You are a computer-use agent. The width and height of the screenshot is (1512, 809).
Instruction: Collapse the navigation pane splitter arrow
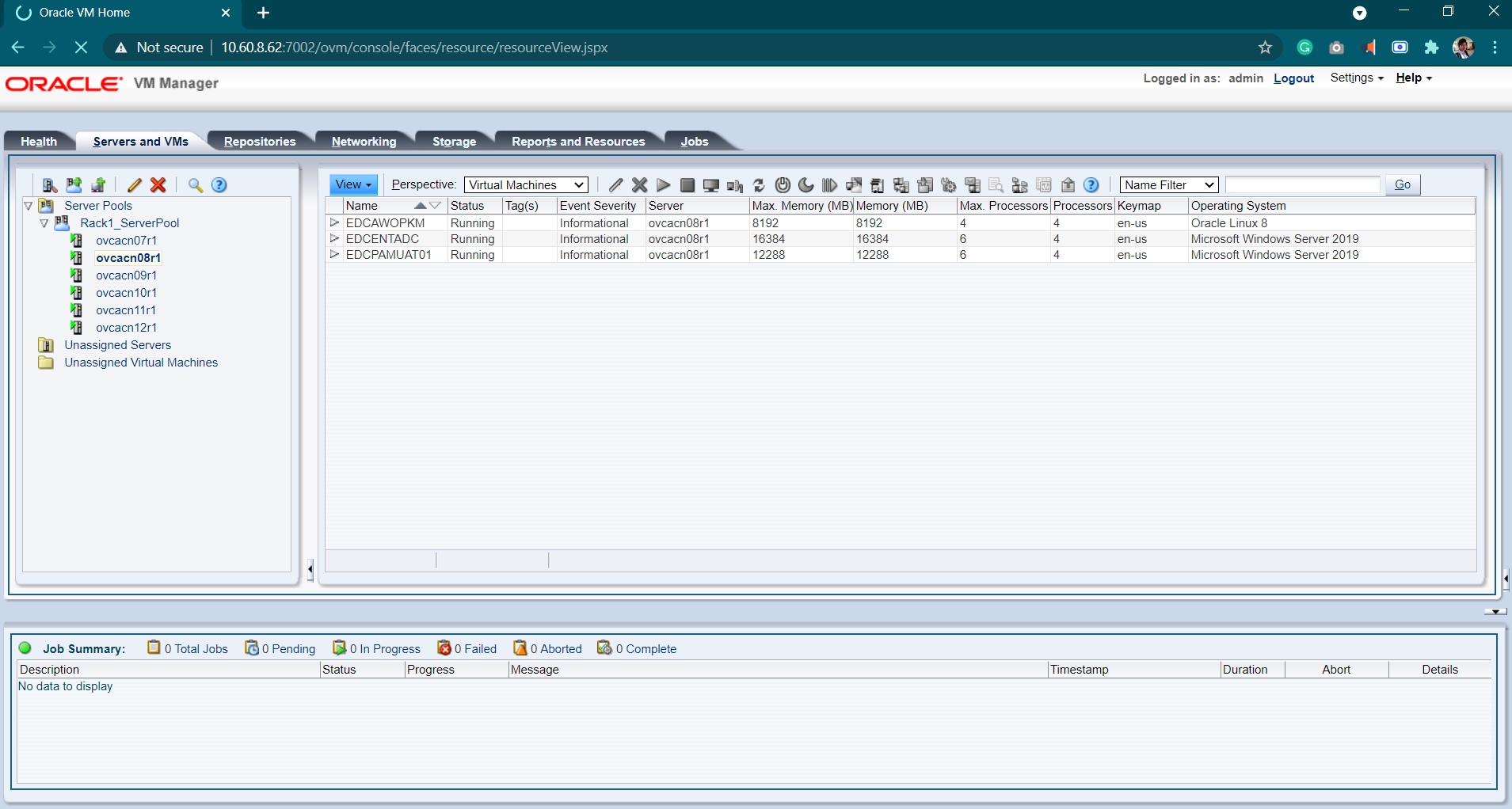[x=310, y=569]
